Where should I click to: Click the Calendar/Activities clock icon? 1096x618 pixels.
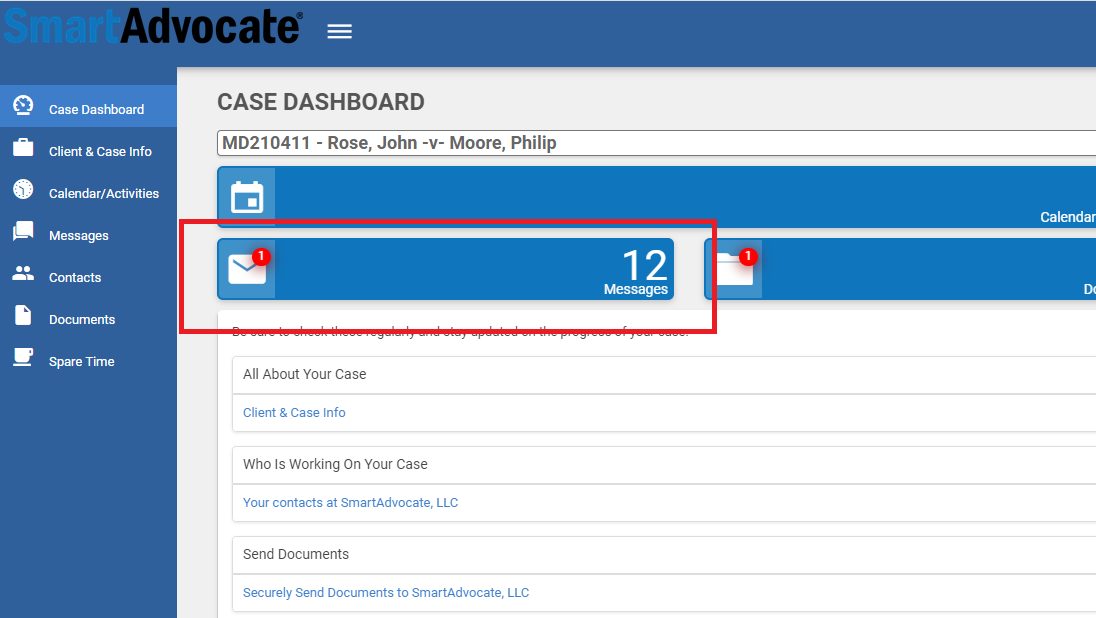pyautogui.click(x=23, y=189)
